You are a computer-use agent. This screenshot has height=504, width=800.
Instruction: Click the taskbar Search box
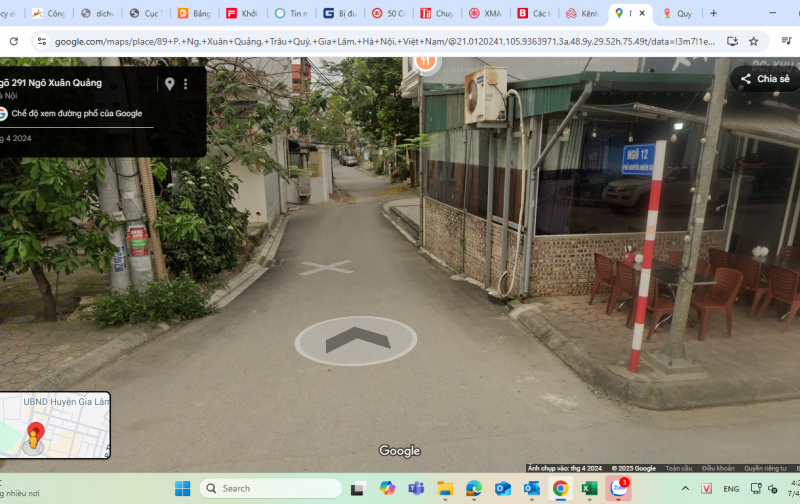270,488
